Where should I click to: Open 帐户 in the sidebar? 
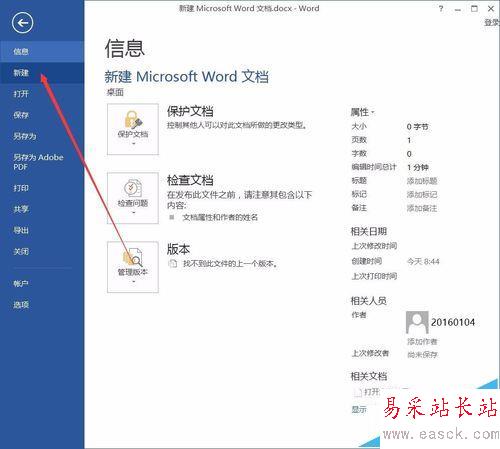42,283
